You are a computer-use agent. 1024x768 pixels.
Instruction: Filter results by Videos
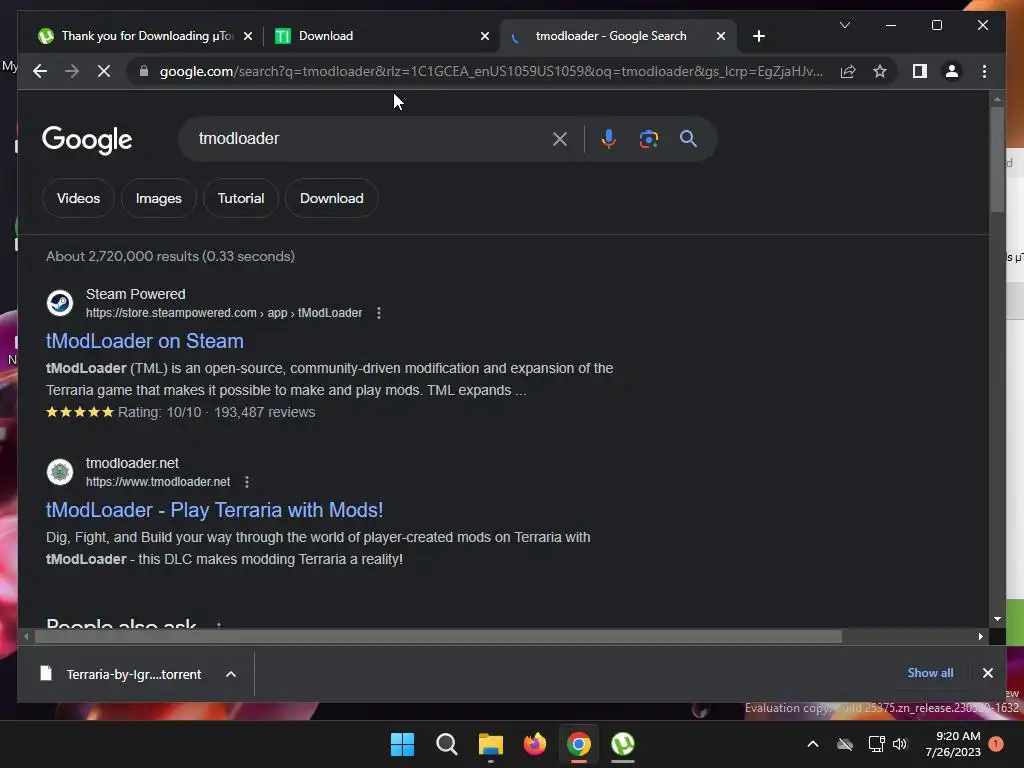tap(78, 198)
